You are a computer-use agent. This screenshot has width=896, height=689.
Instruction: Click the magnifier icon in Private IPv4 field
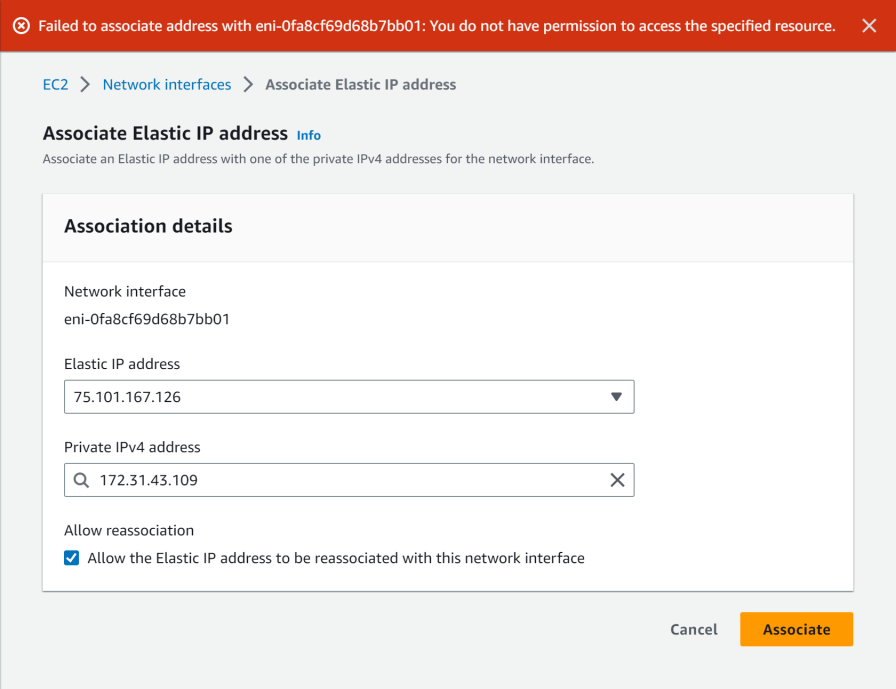81,480
